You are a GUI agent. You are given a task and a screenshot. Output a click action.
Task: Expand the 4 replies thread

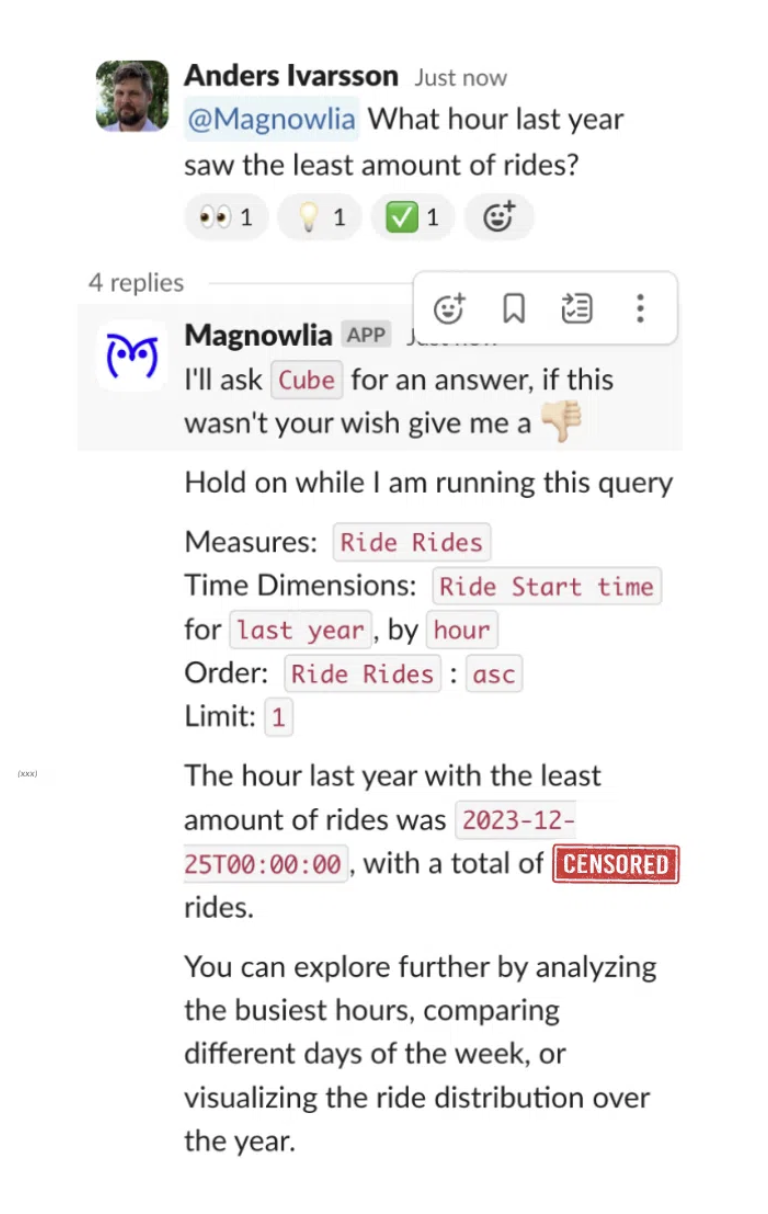136,283
